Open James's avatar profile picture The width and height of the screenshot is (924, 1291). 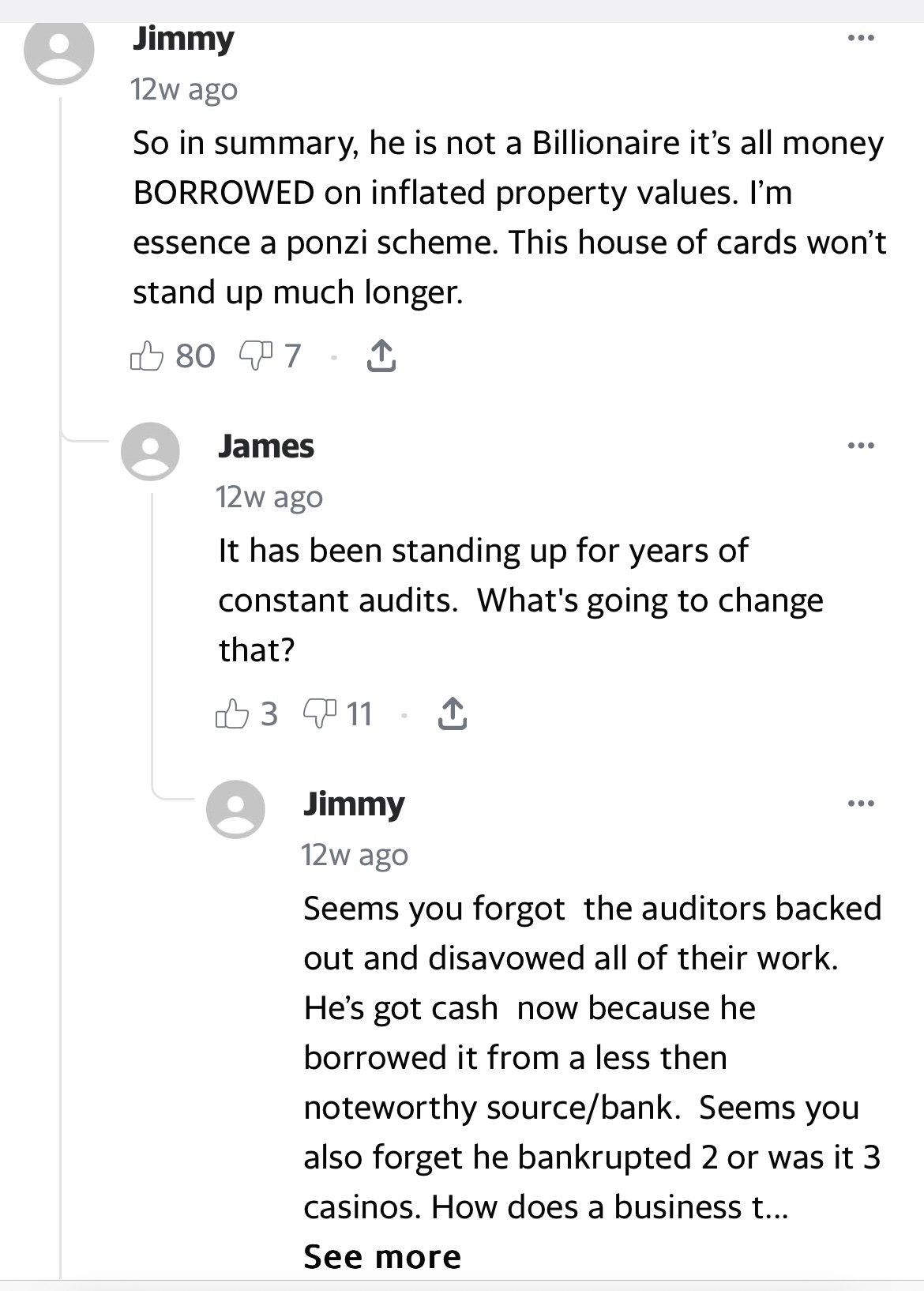pyautogui.click(x=150, y=451)
